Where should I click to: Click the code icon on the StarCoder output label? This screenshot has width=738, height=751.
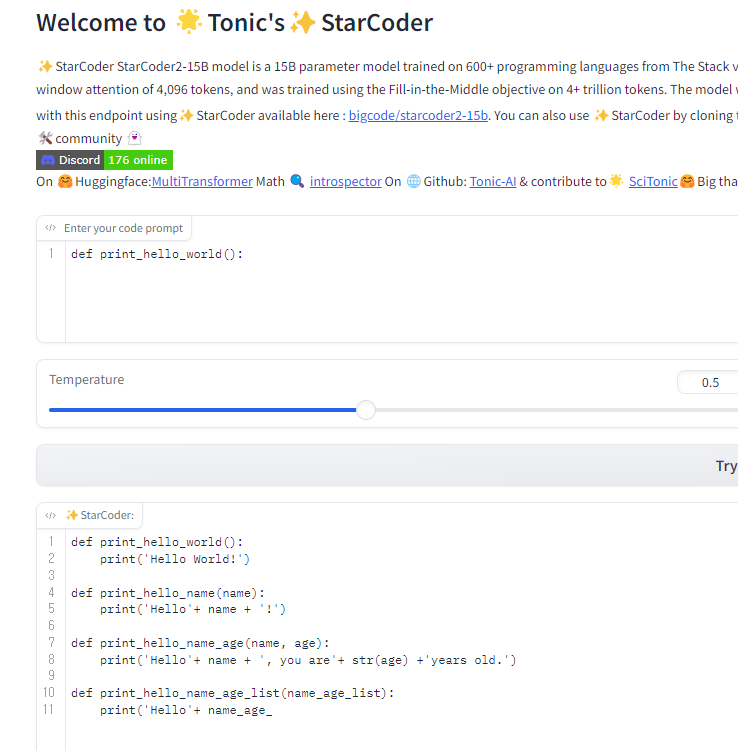point(52,515)
